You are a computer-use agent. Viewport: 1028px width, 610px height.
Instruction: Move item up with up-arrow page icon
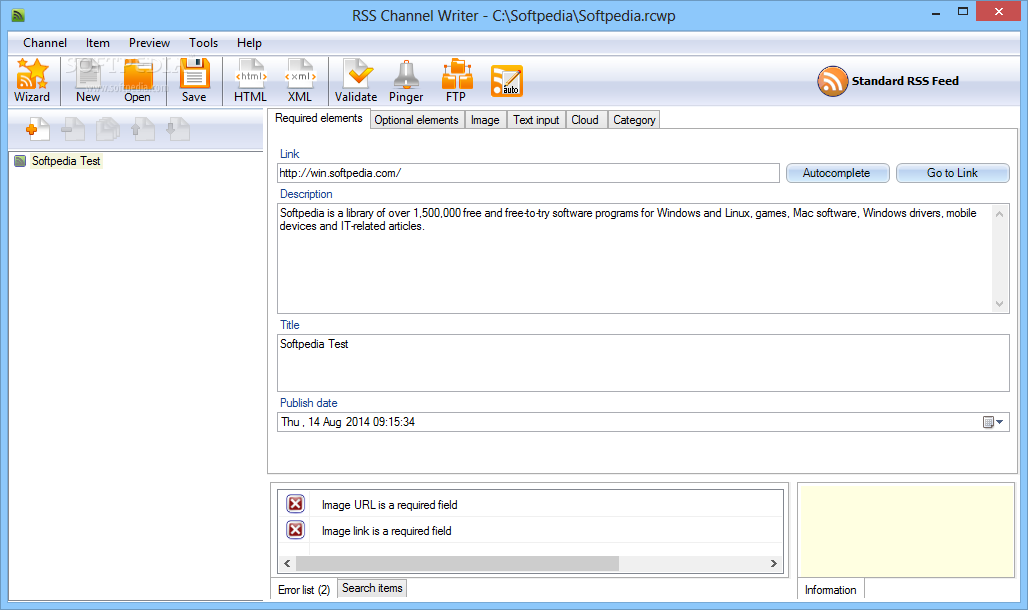point(143,129)
